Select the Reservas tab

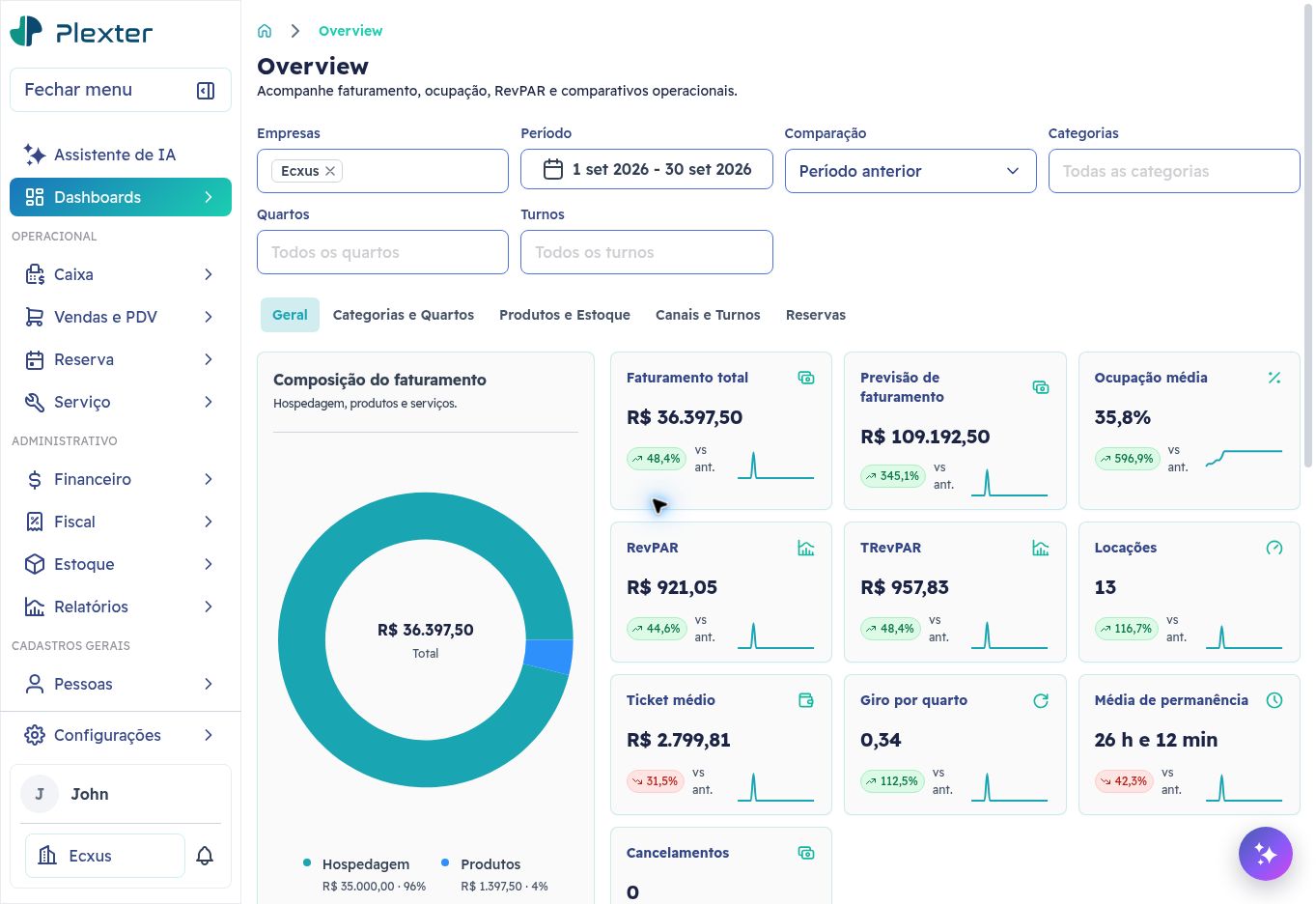(816, 315)
